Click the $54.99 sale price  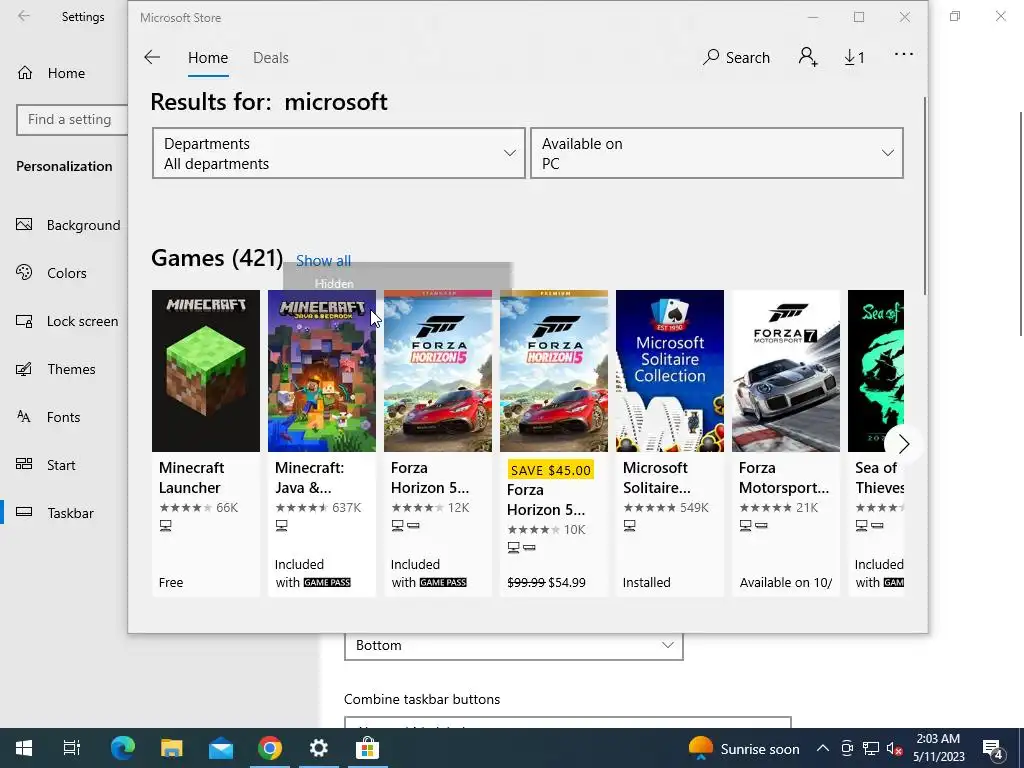tap(567, 582)
